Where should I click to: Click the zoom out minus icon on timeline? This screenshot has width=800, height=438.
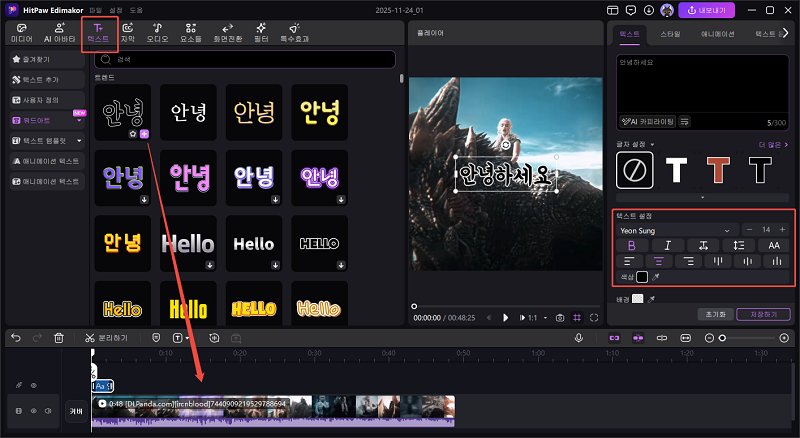[x=709, y=338]
